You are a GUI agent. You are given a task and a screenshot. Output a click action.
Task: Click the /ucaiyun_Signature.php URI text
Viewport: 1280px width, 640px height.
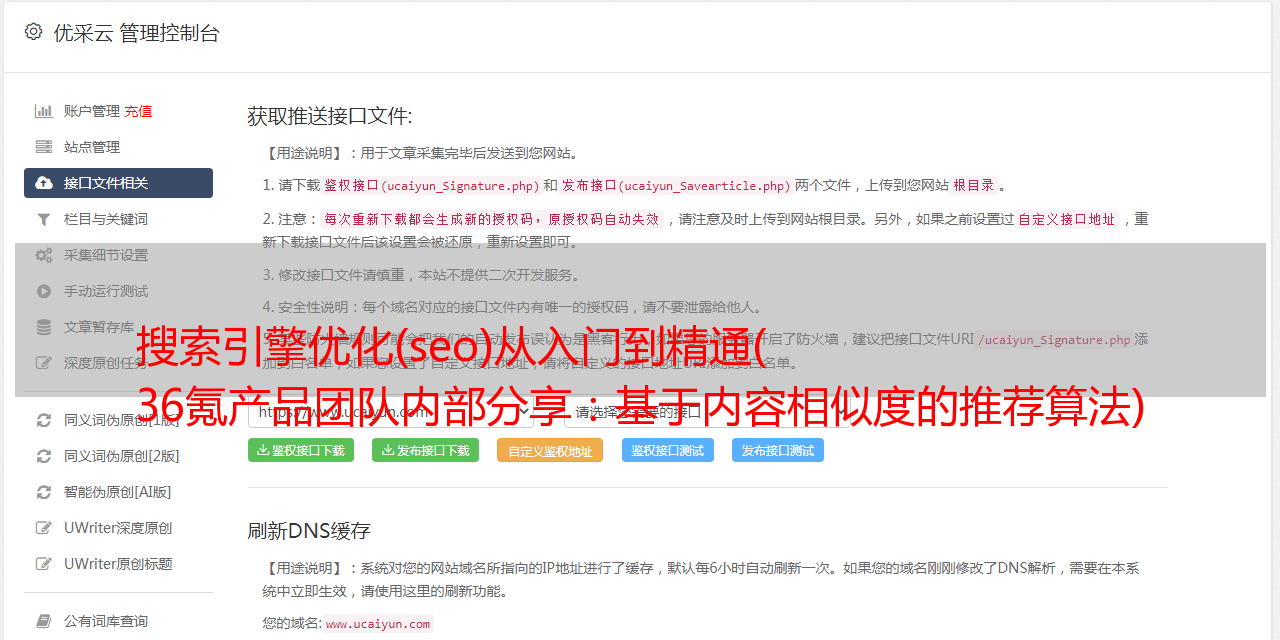tap(1054, 339)
